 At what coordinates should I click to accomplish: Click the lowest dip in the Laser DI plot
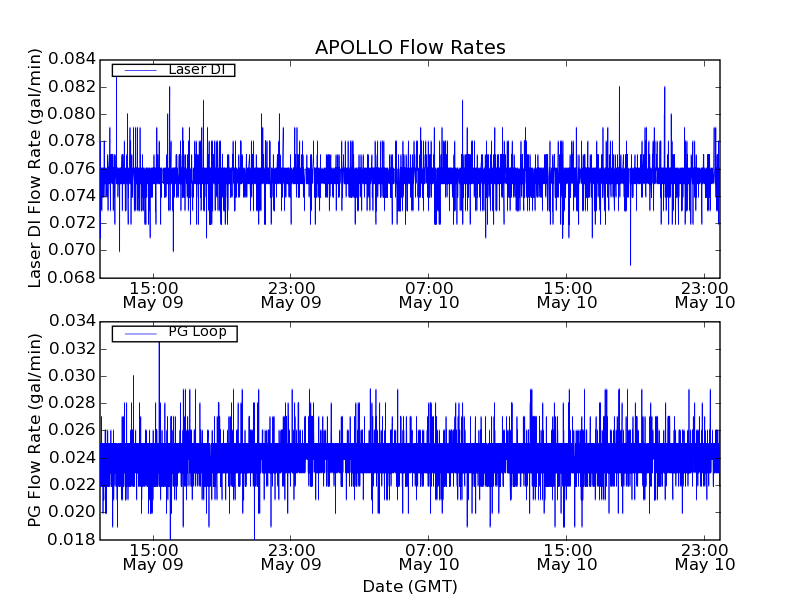pos(630,263)
